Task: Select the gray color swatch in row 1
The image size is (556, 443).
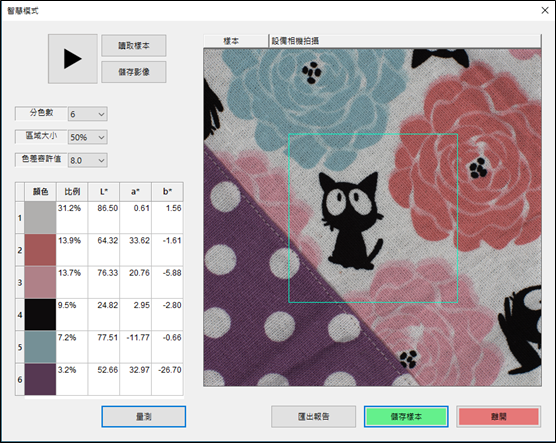Action: [40, 217]
